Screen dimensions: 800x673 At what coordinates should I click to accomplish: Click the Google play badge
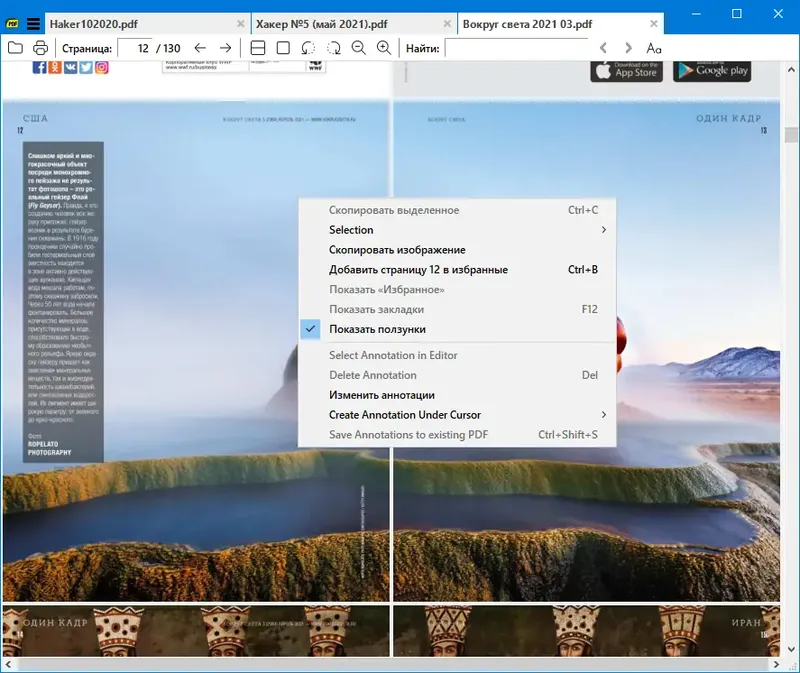pos(712,70)
